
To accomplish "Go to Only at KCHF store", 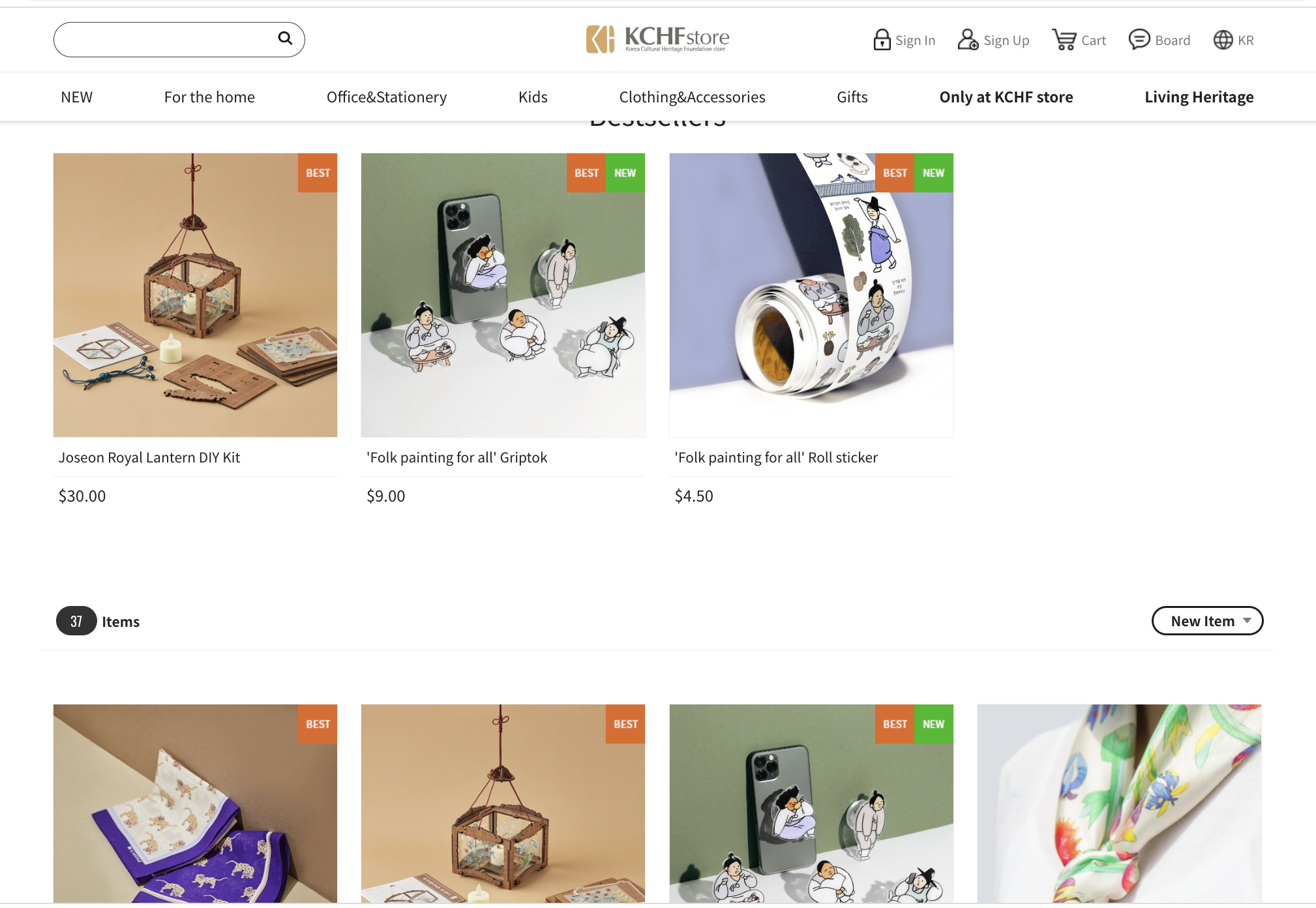I will tap(1006, 97).
